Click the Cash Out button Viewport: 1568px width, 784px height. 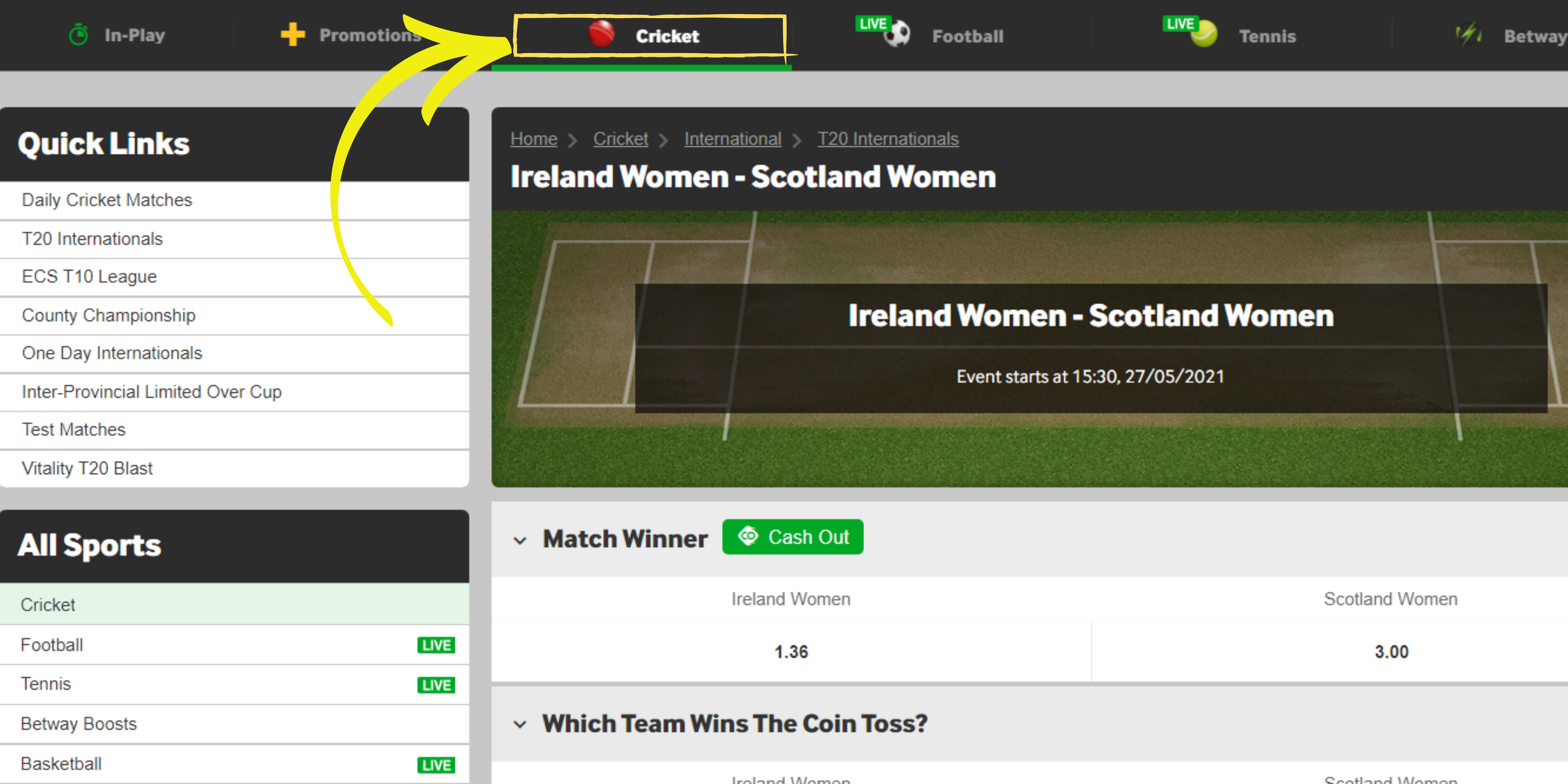[793, 537]
